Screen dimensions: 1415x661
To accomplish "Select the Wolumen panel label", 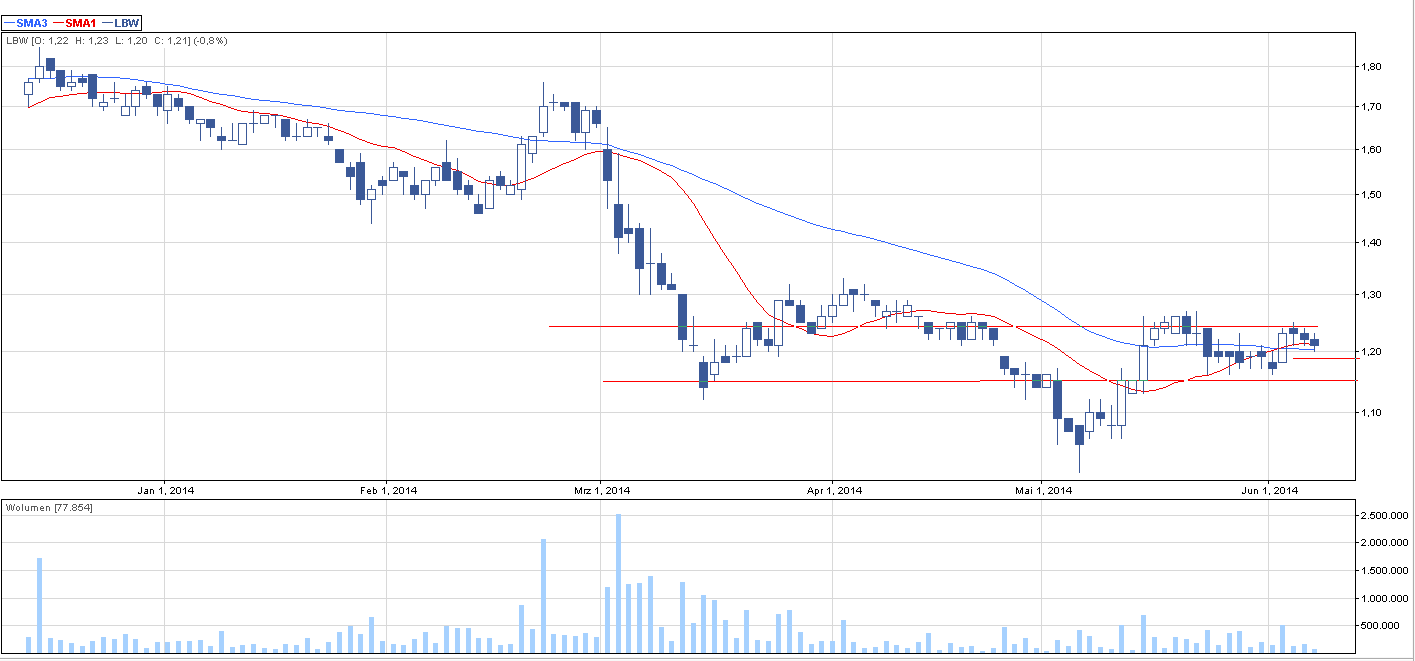I will 44,508.
